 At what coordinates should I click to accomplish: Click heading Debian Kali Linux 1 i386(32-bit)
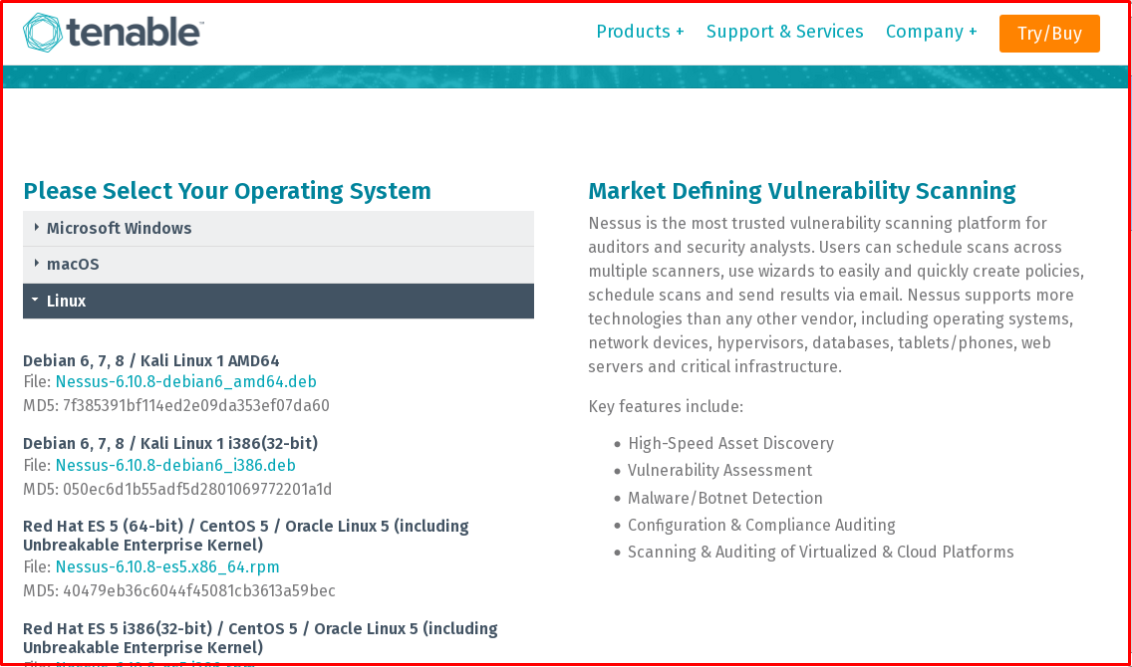click(170, 443)
